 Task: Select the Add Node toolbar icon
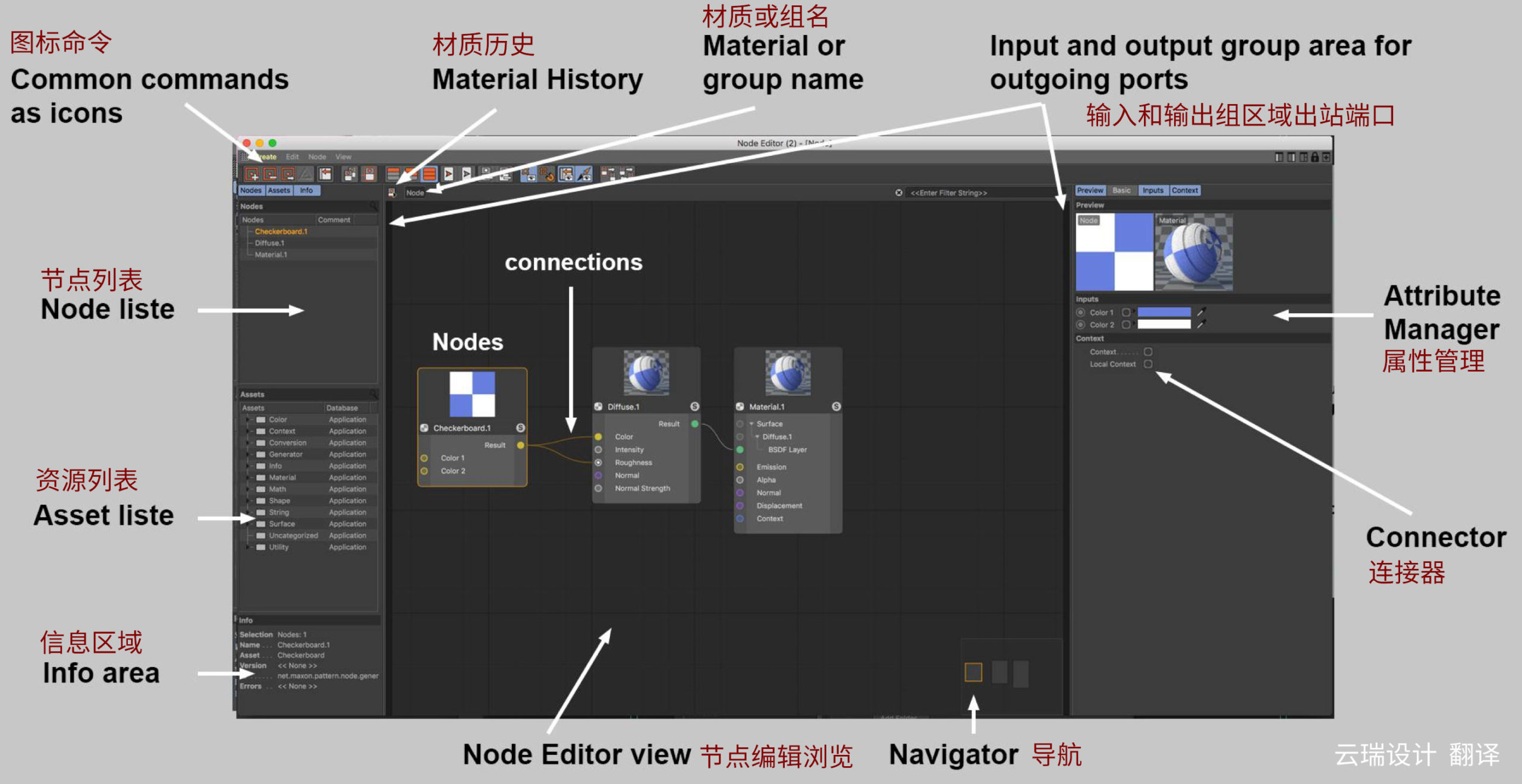(251, 174)
